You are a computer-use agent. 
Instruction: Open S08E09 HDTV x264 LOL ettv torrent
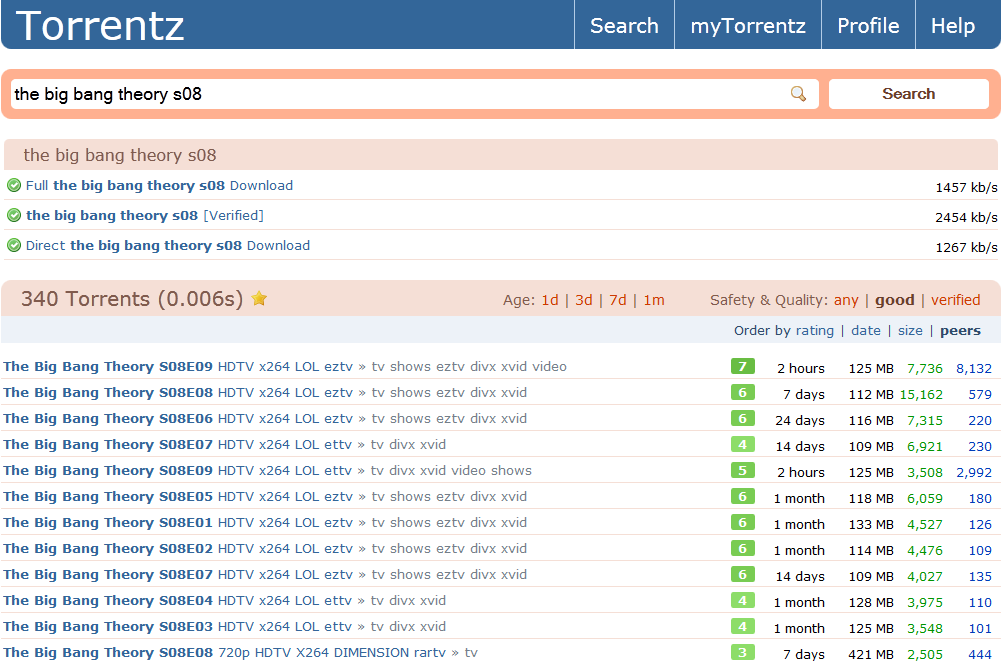177,471
